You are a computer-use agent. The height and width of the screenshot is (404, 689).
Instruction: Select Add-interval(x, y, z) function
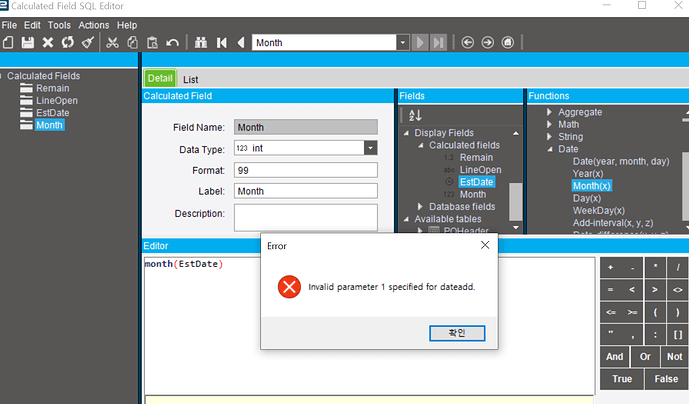tap(613, 223)
